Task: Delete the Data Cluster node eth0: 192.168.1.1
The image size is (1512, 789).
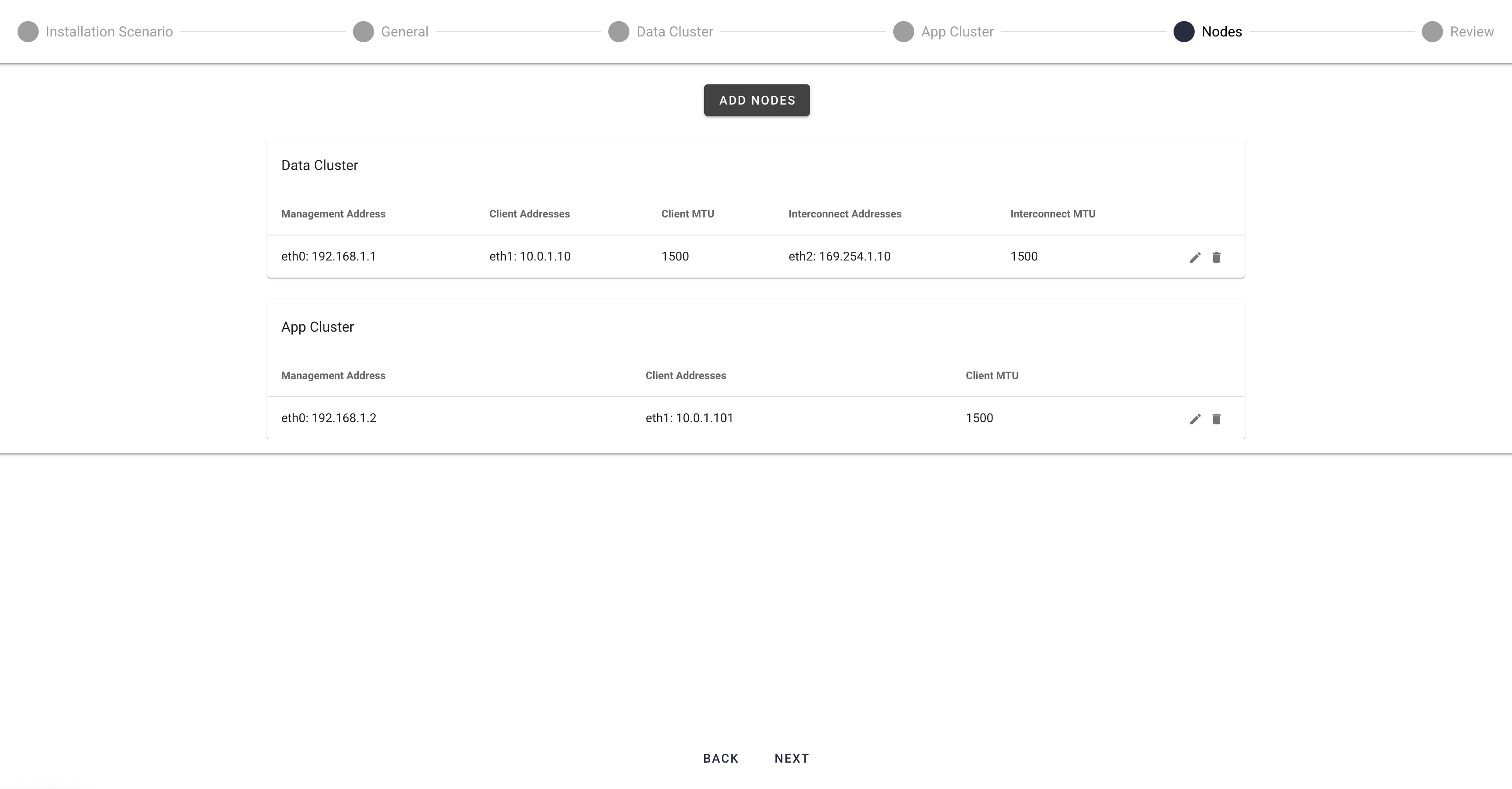Action: [1216, 257]
